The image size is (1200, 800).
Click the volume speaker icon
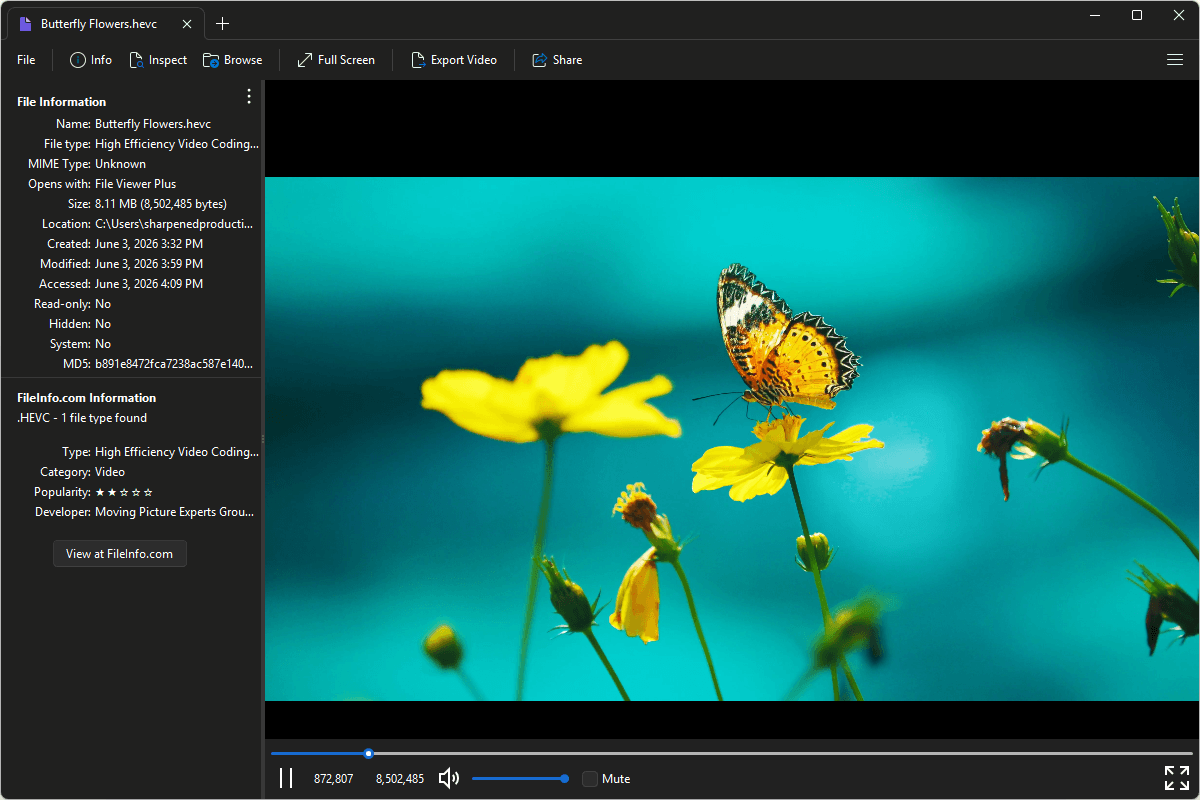coord(449,778)
